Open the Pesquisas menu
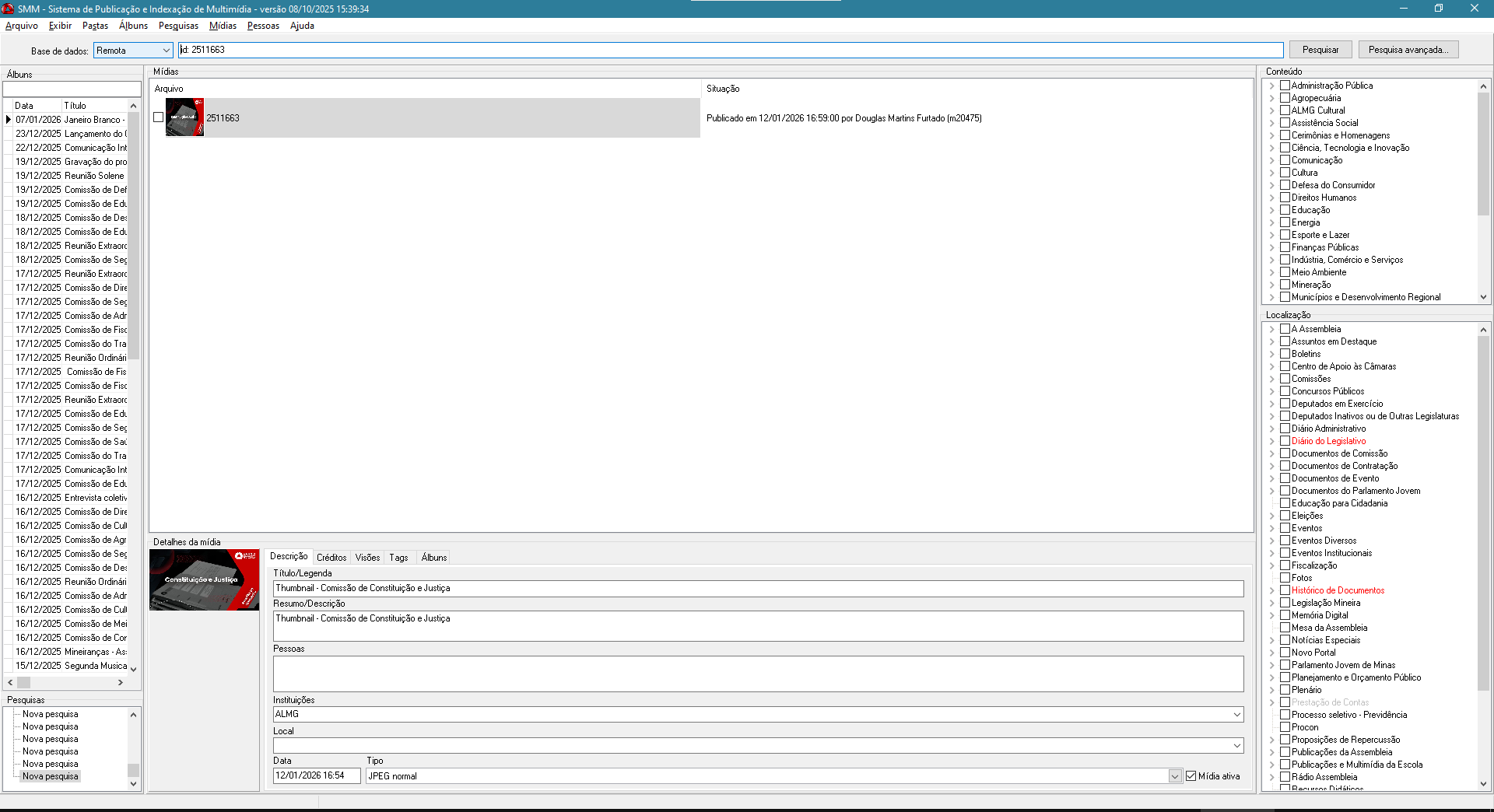Viewport: 1494px width, 812px height. [178, 26]
